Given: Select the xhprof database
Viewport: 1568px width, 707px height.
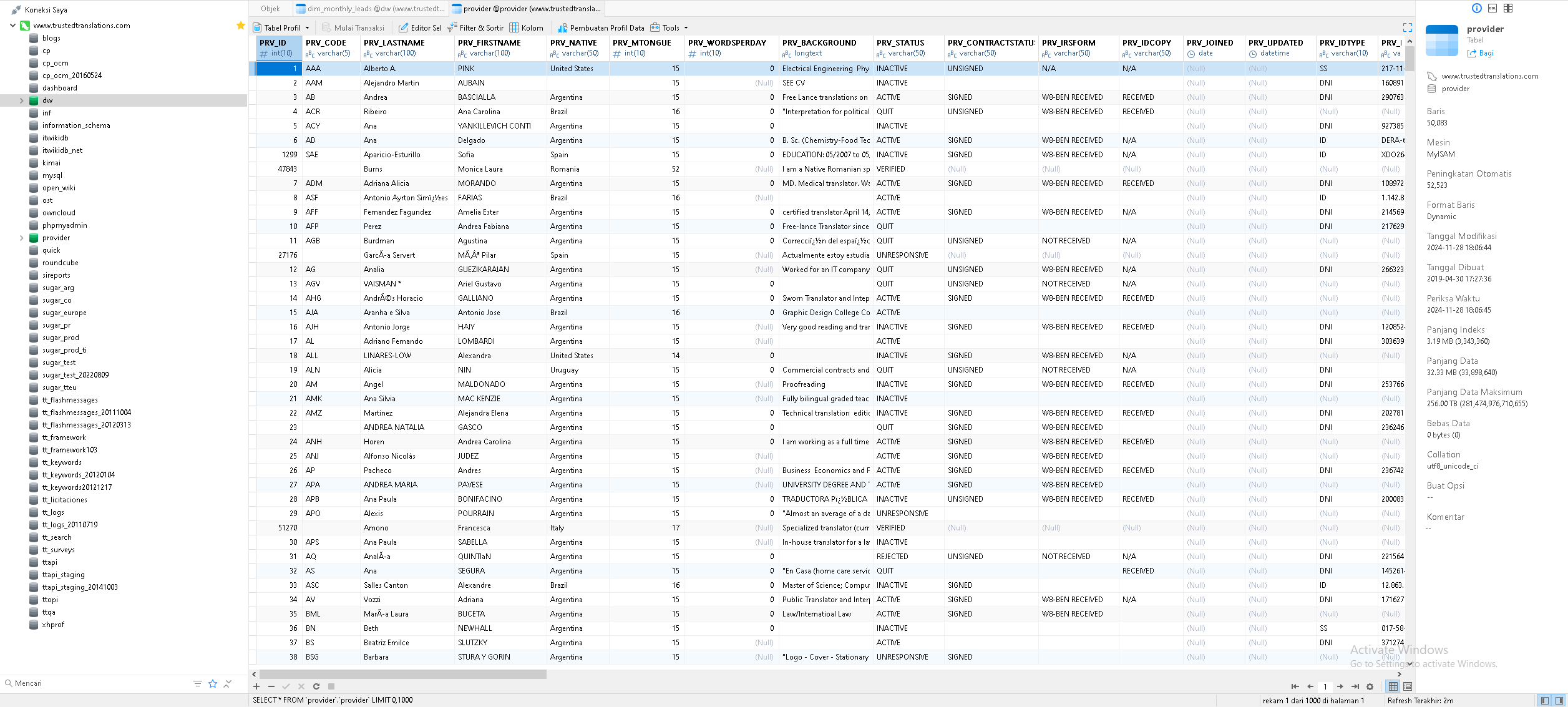Looking at the screenshot, I should click(x=52, y=625).
